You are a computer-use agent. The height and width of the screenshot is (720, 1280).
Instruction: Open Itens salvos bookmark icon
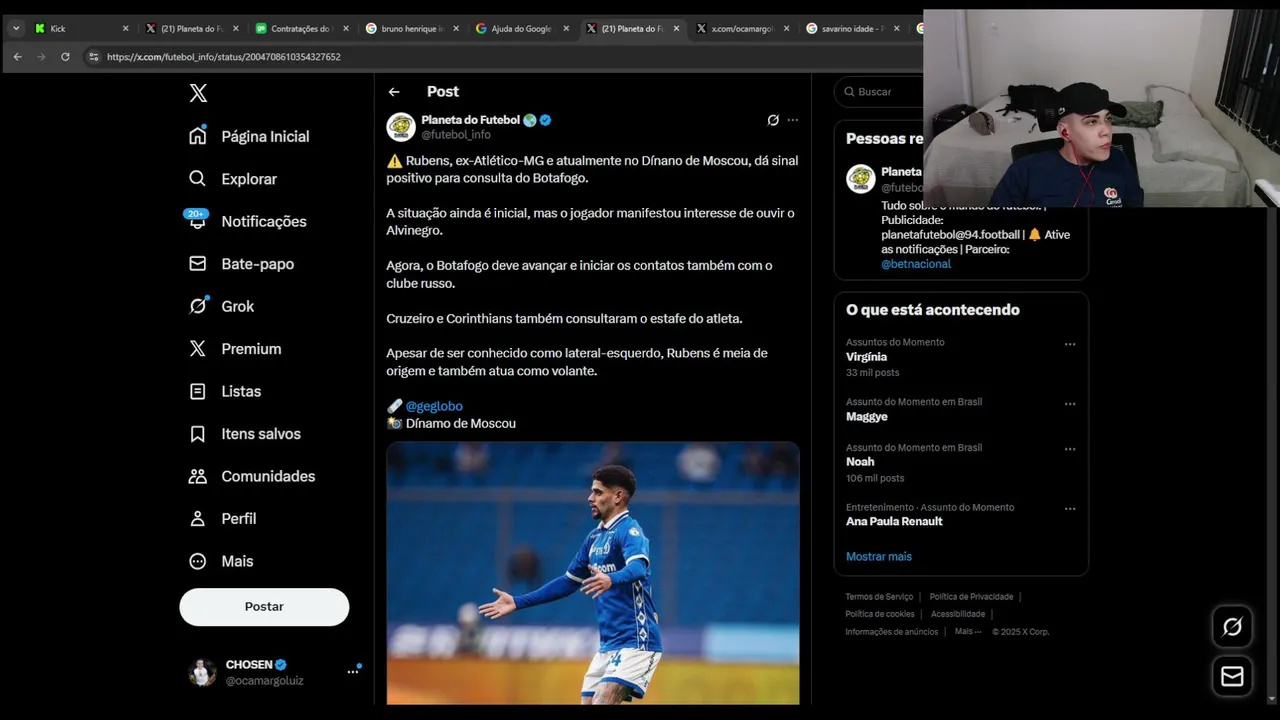[198, 433]
